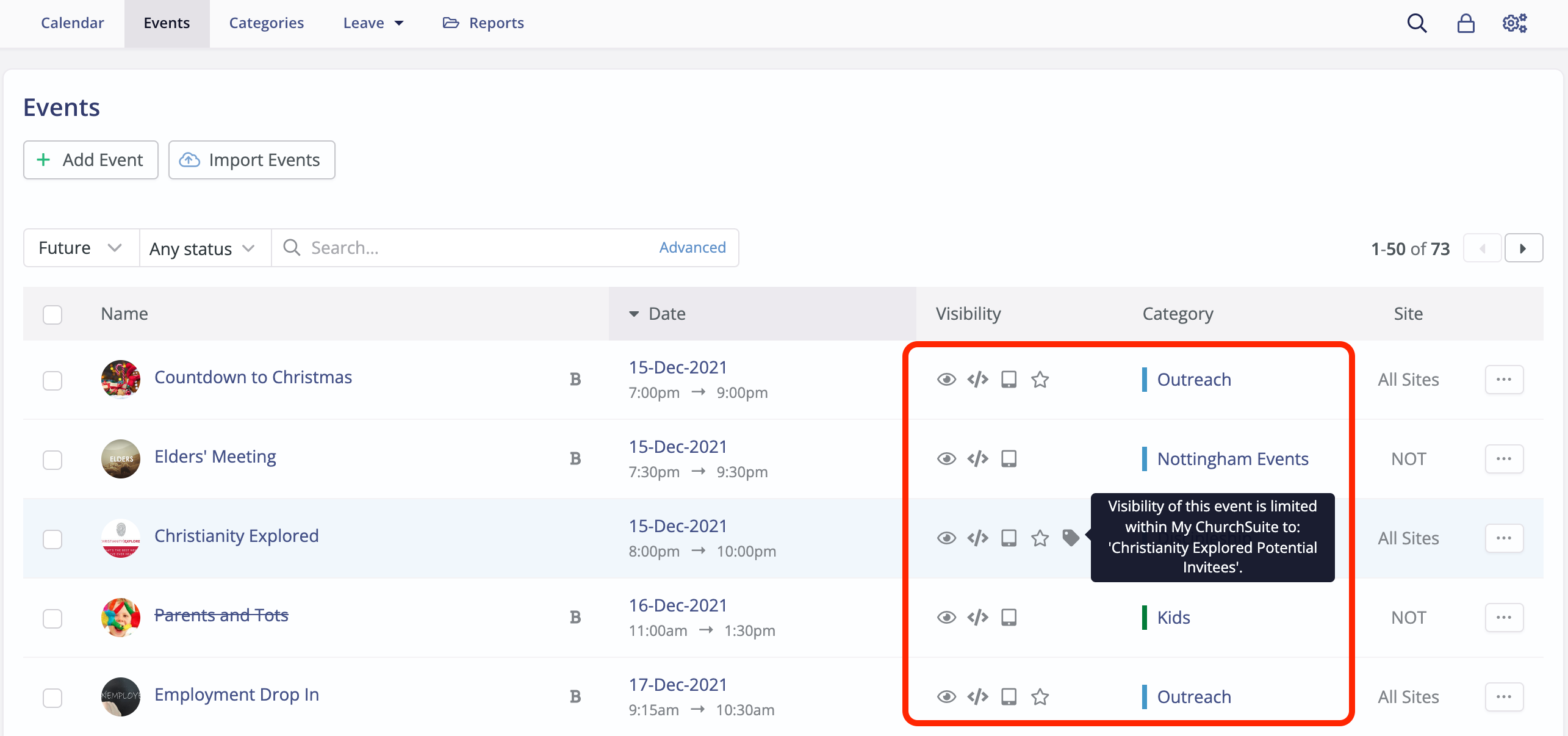Click the Add Event button
This screenshot has width=1568, height=736.
point(90,160)
